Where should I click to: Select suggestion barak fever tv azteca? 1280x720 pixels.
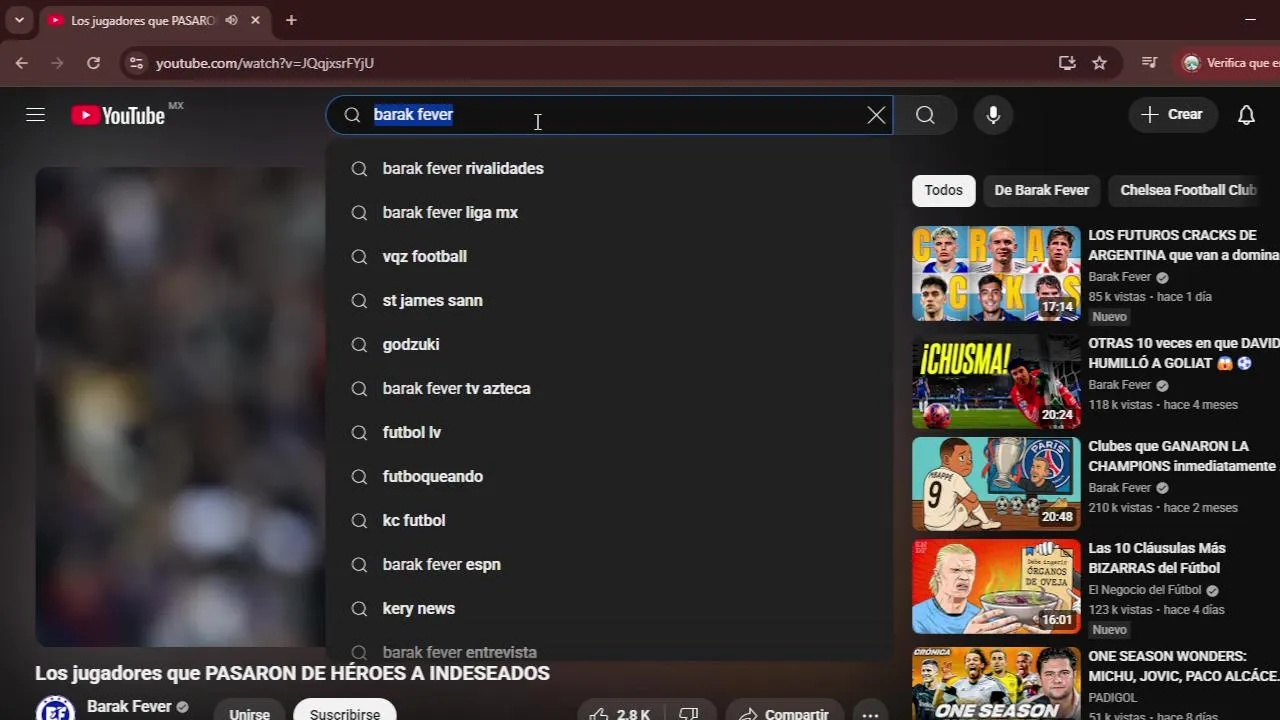[609, 388]
